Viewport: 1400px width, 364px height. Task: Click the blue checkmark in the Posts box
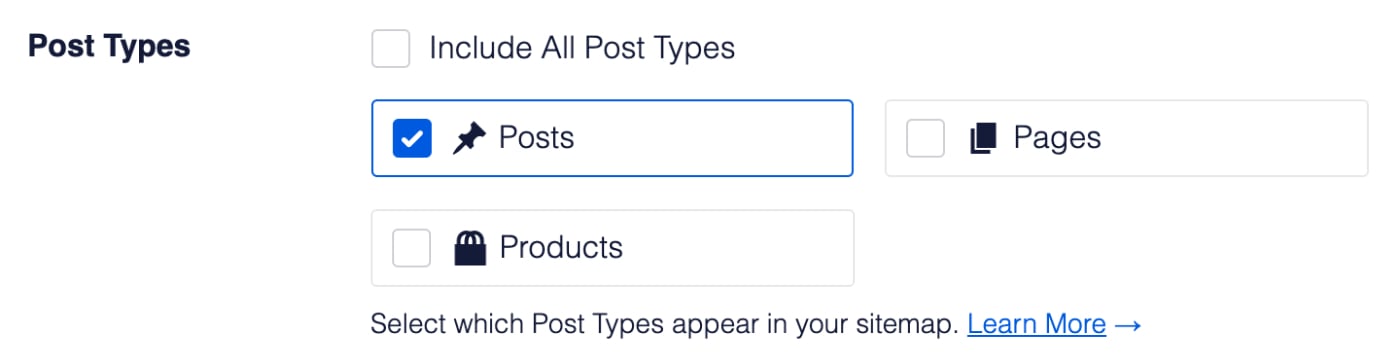click(412, 139)
